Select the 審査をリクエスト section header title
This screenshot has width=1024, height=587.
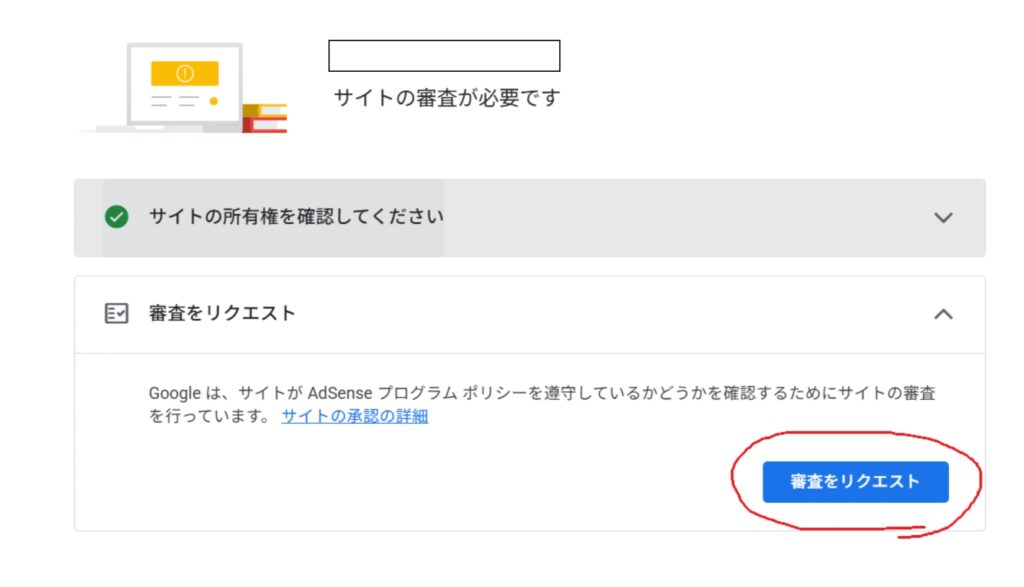click(x=222, y=313)
